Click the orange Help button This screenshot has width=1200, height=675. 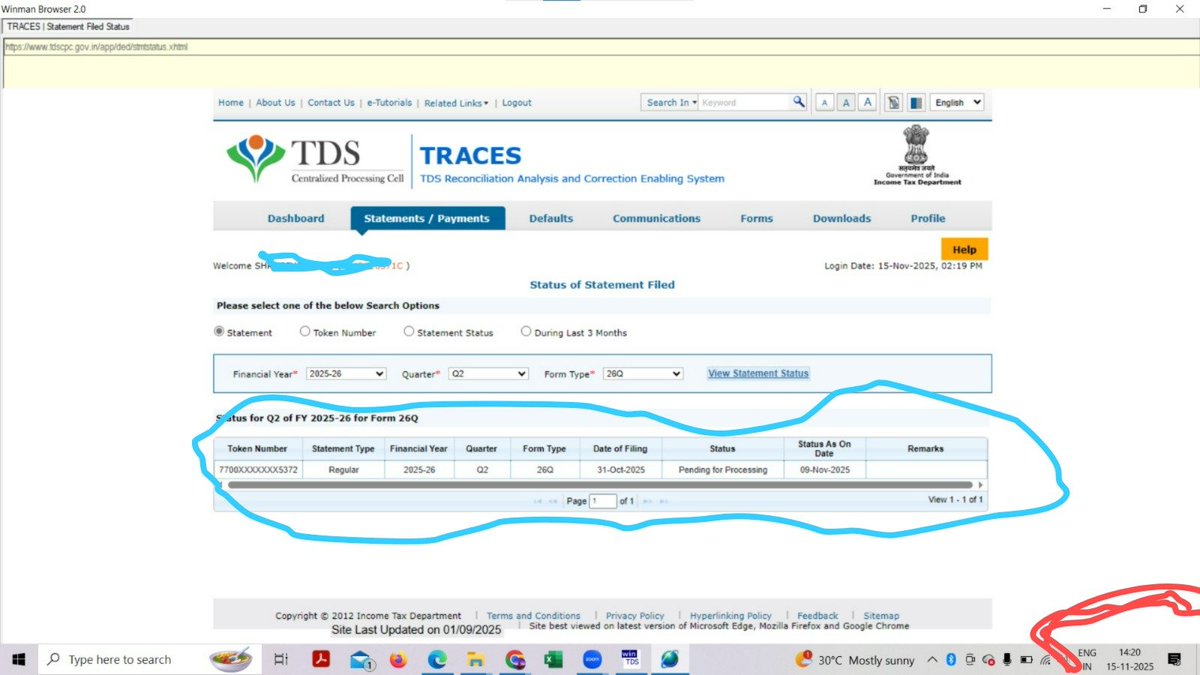click(964, 249)
